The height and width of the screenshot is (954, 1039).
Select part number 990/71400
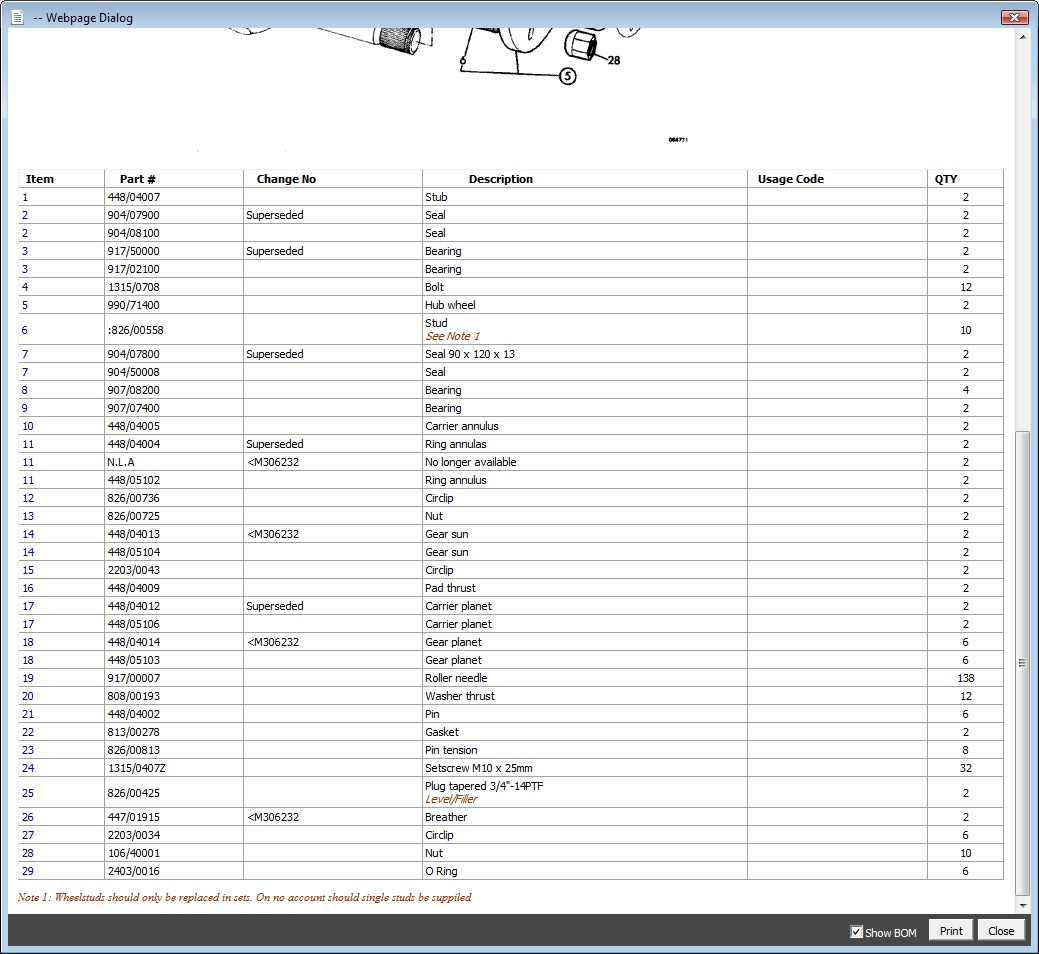(x=133, y=305)
